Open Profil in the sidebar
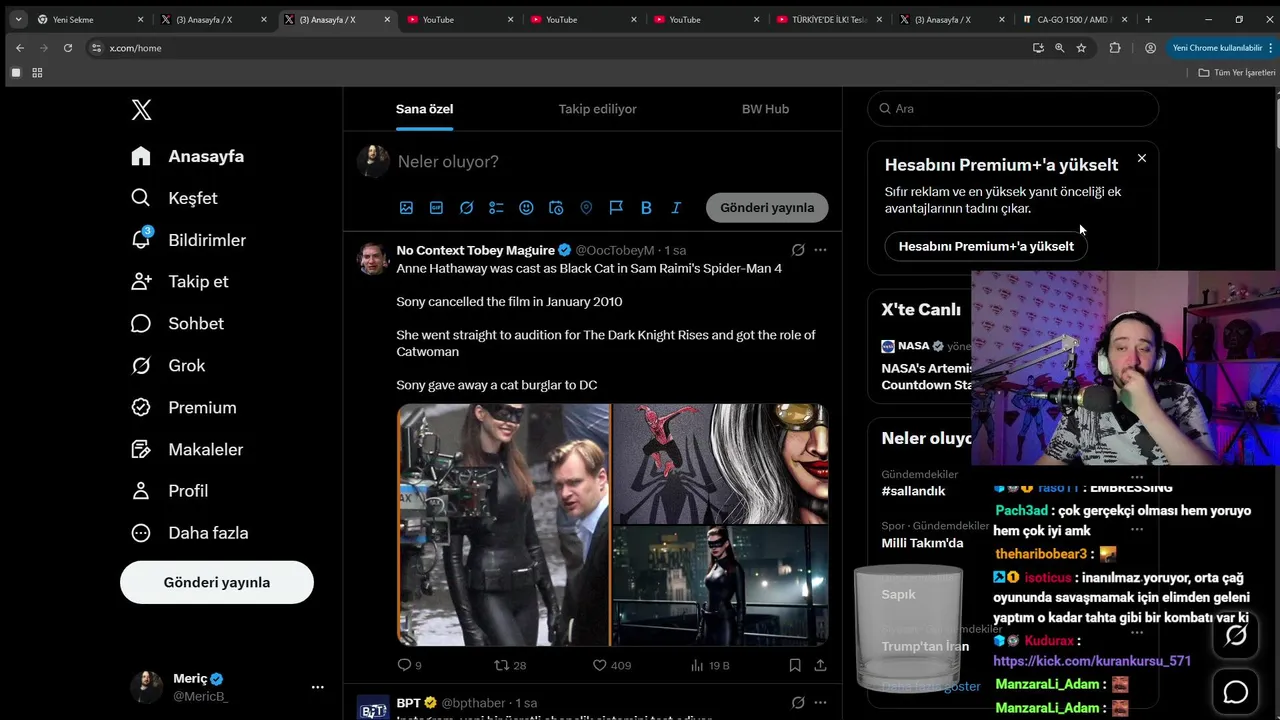This screenshot has height=720, width=1280. (x=169, y=491)
